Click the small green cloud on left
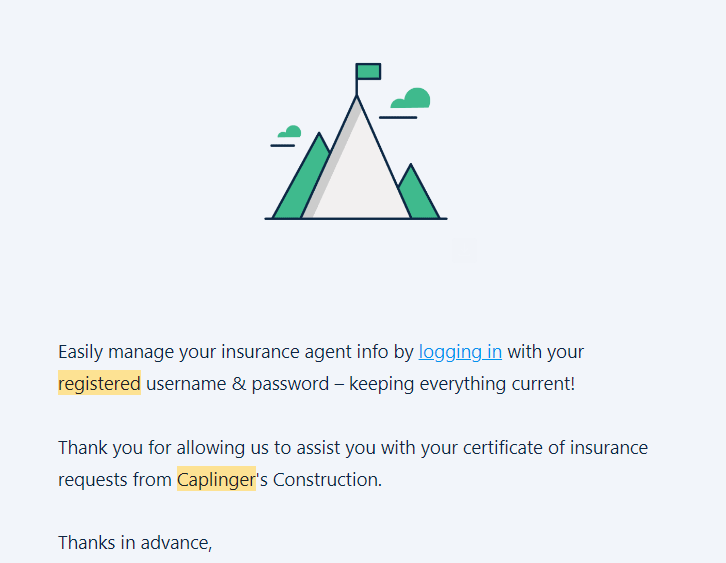 [x=291, y=131]
